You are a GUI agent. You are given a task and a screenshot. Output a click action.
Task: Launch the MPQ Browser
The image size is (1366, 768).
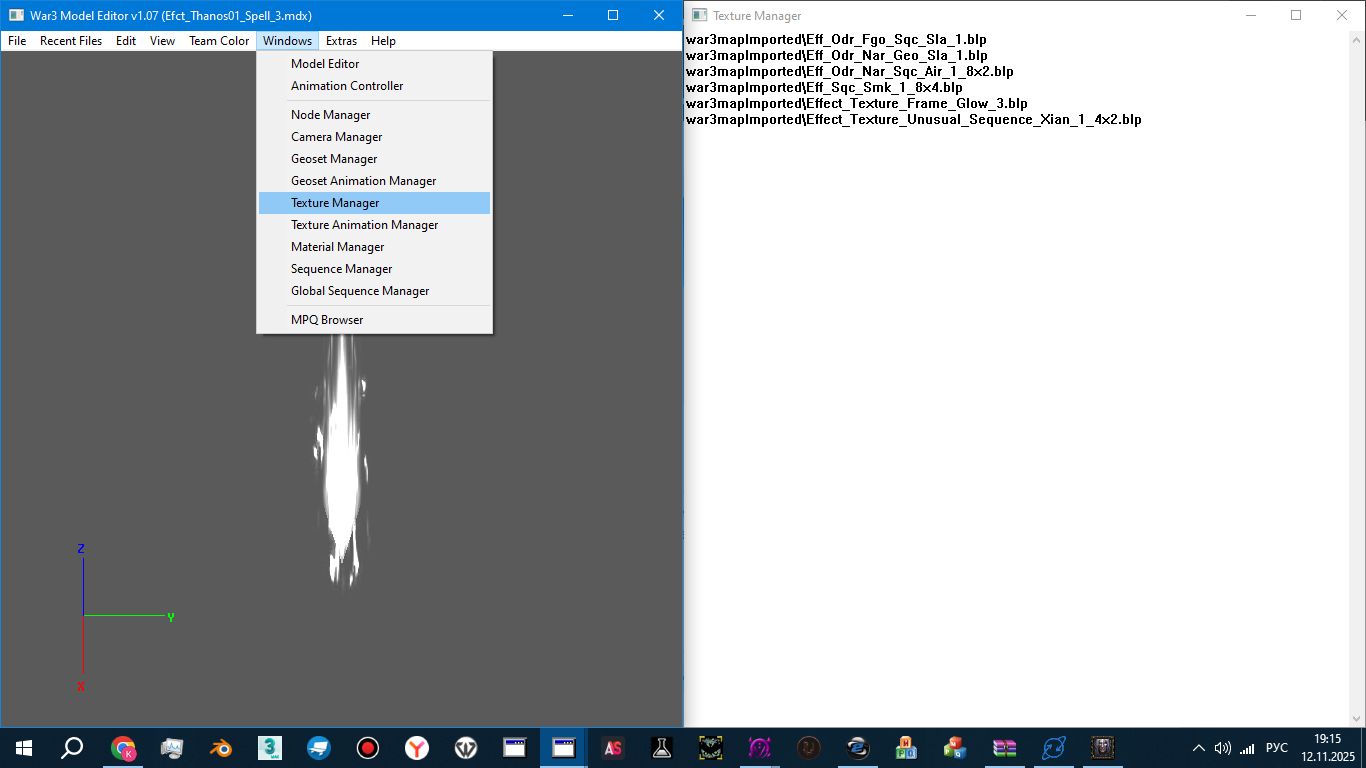coord(374,320)
